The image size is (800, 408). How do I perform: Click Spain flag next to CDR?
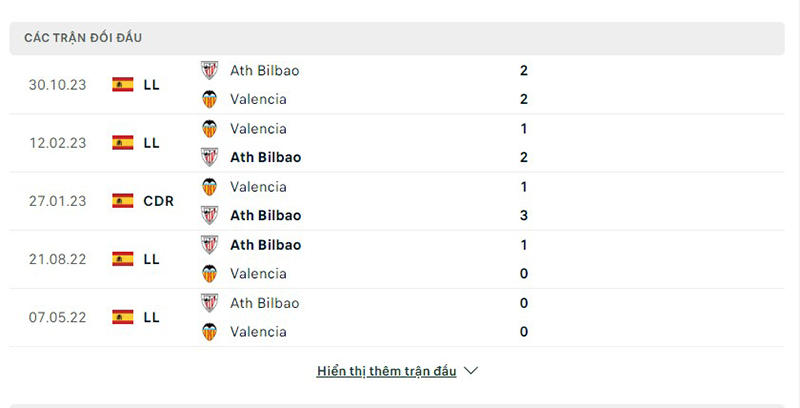[123, 201]
